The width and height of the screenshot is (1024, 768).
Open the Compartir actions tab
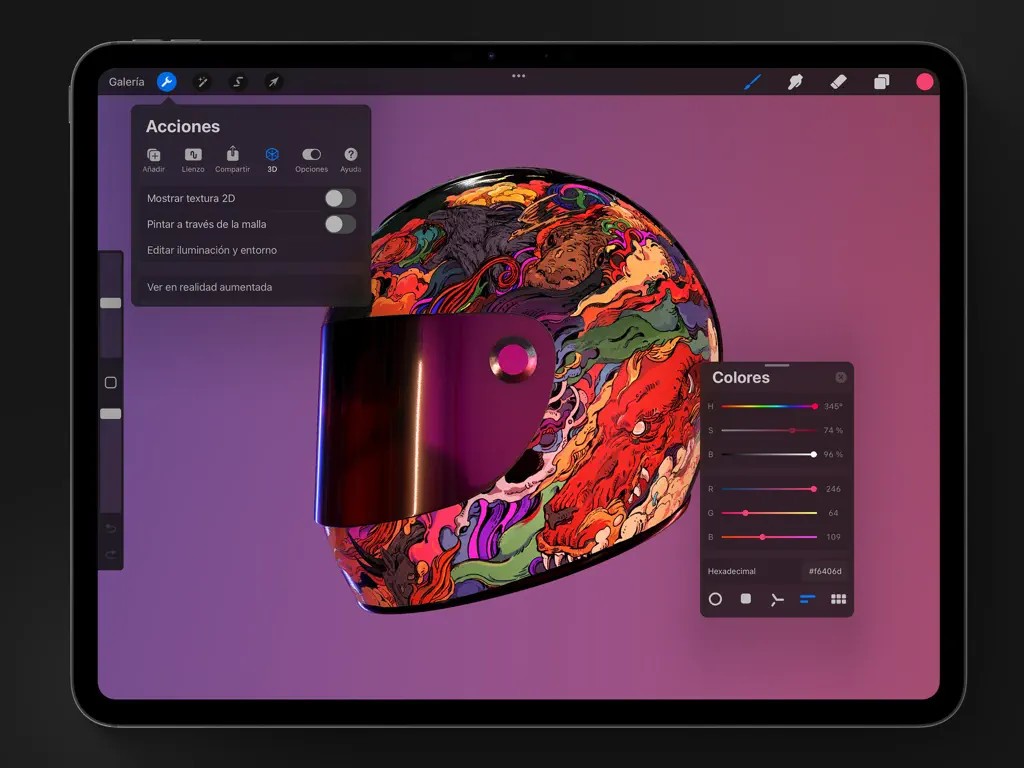[x=232, y=159]
